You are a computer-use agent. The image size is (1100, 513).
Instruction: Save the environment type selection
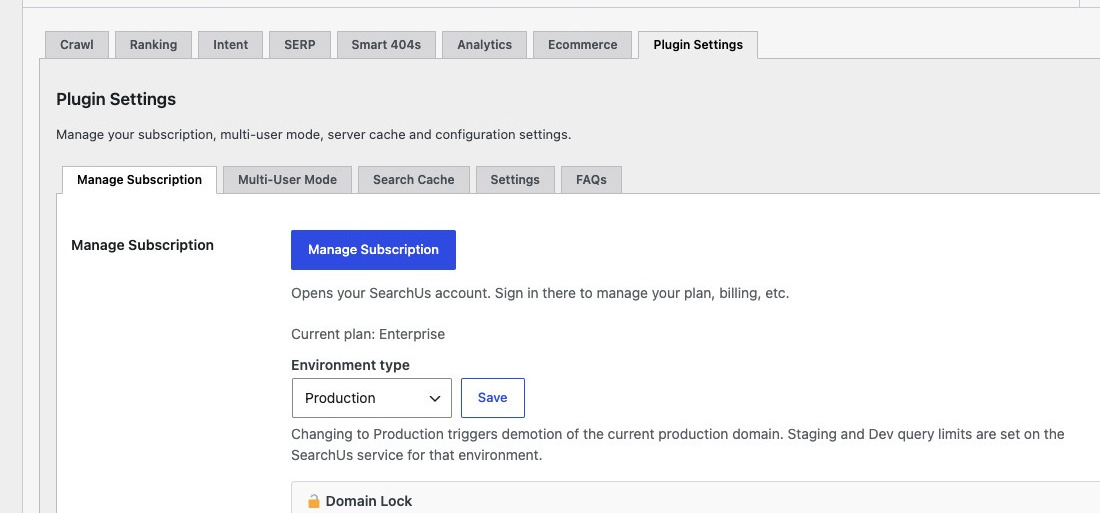click(x=492, y=398)
